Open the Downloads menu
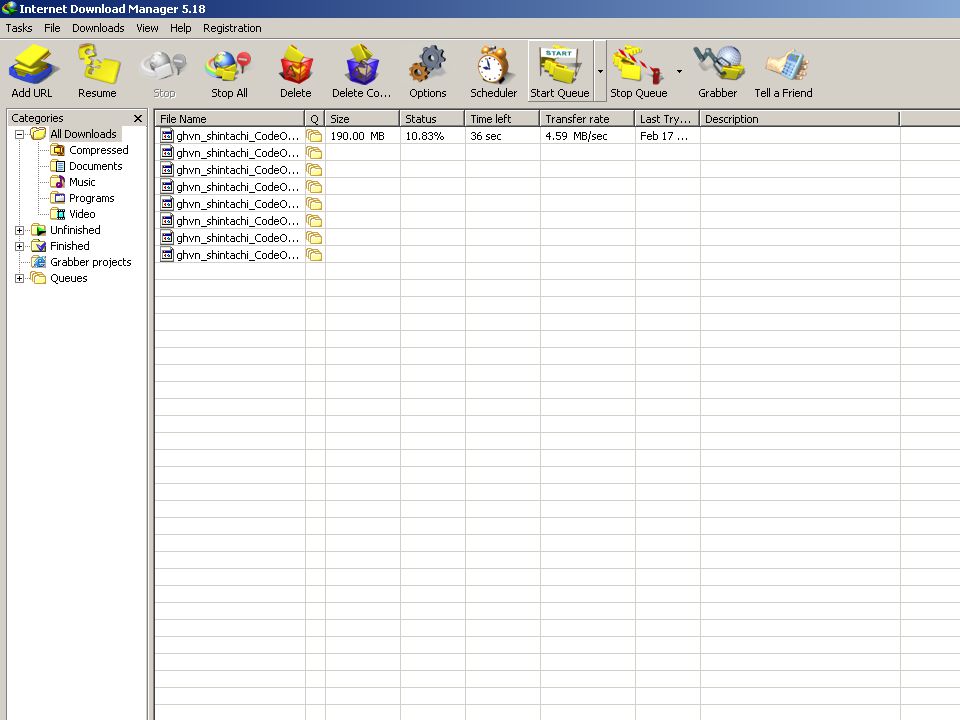Screen dimensions: 960x720 [98, 28]
